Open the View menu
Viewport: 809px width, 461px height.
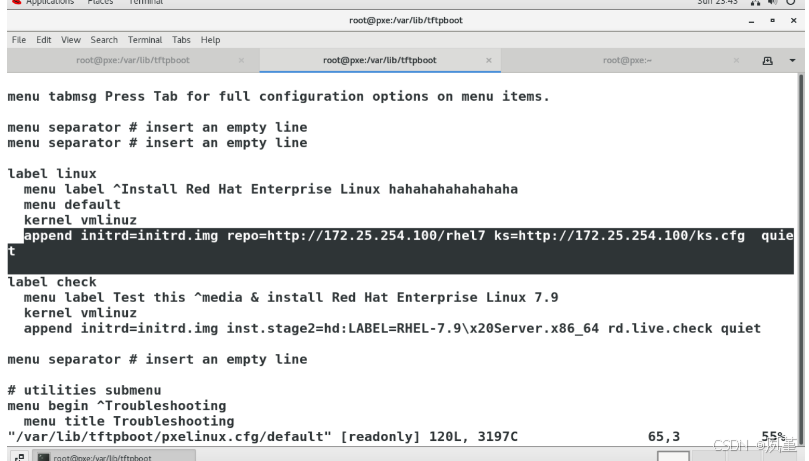click(x=71, y=40)
